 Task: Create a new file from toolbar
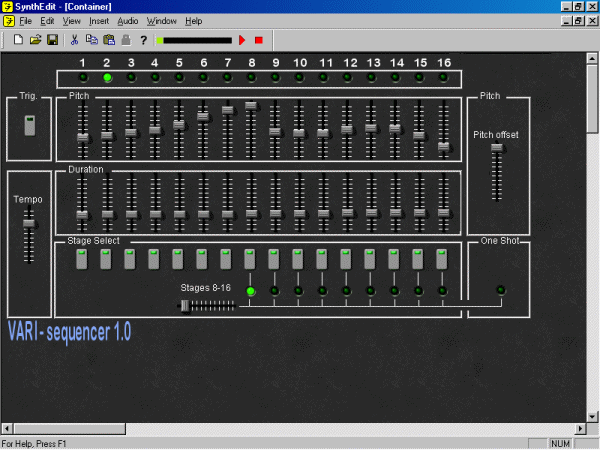click(18, 40)
